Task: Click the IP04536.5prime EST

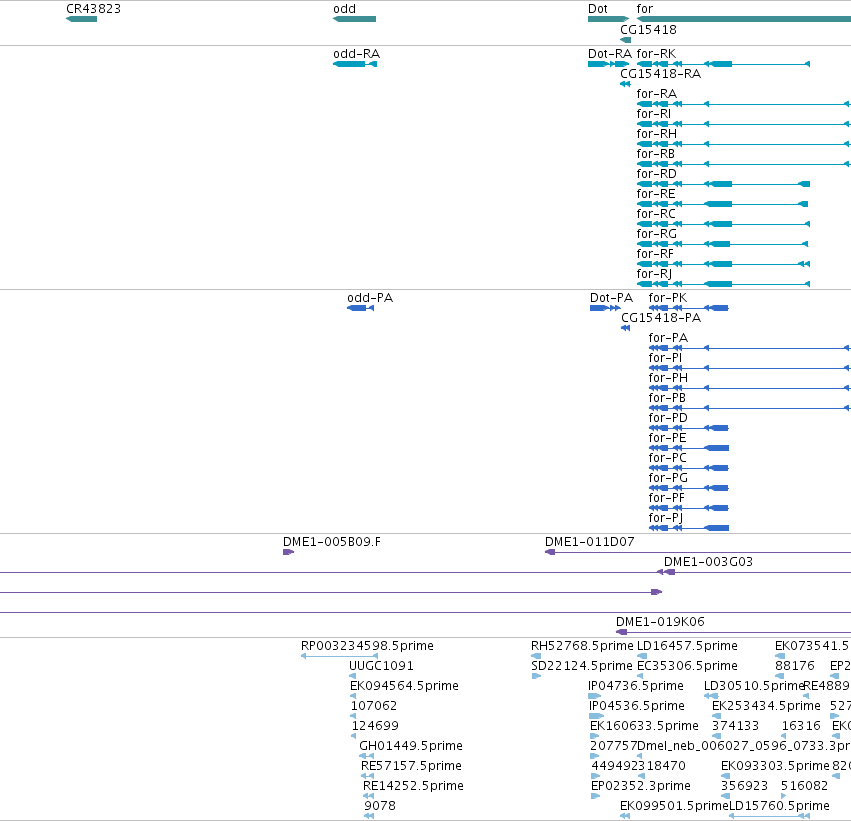Action: click(596, 716)
